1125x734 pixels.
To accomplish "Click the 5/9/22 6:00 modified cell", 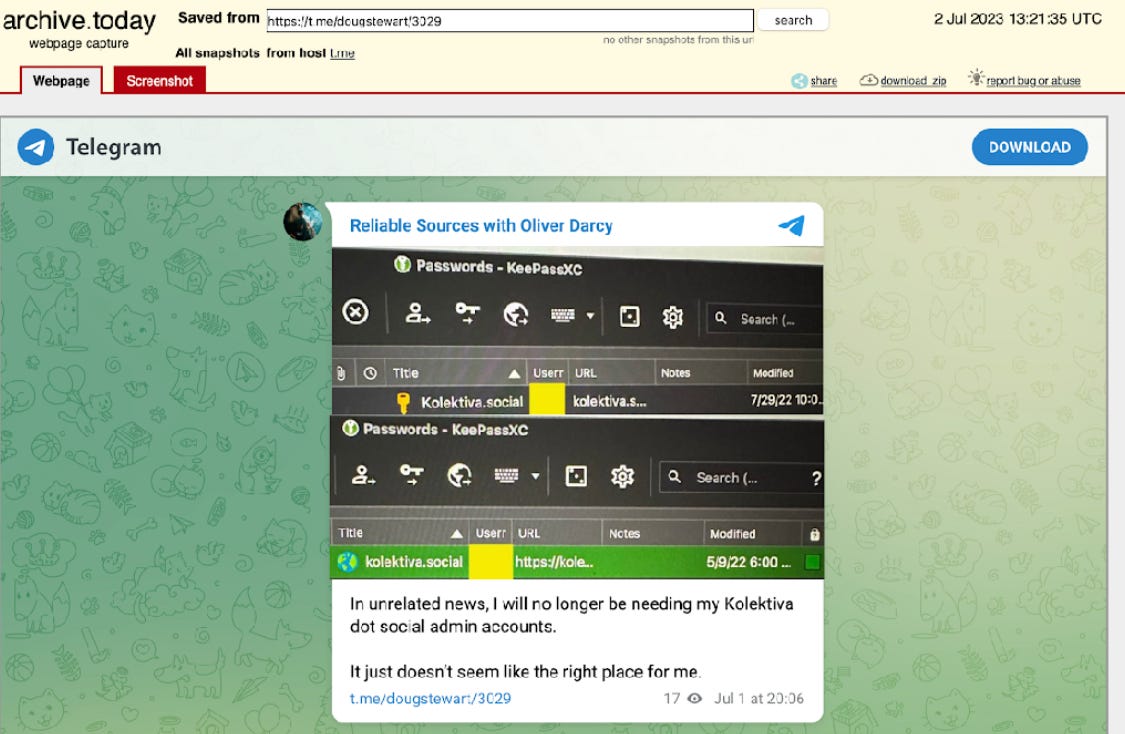I will pyautogui.click(x=748, y=563).
